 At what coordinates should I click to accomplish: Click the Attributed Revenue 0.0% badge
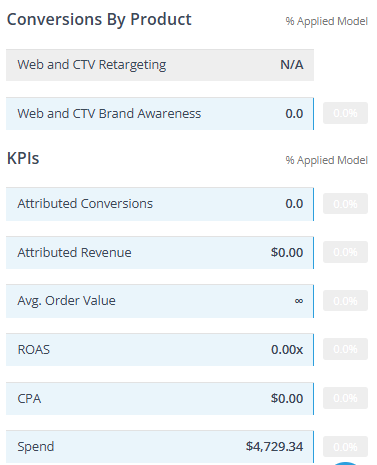click(345, 252)
